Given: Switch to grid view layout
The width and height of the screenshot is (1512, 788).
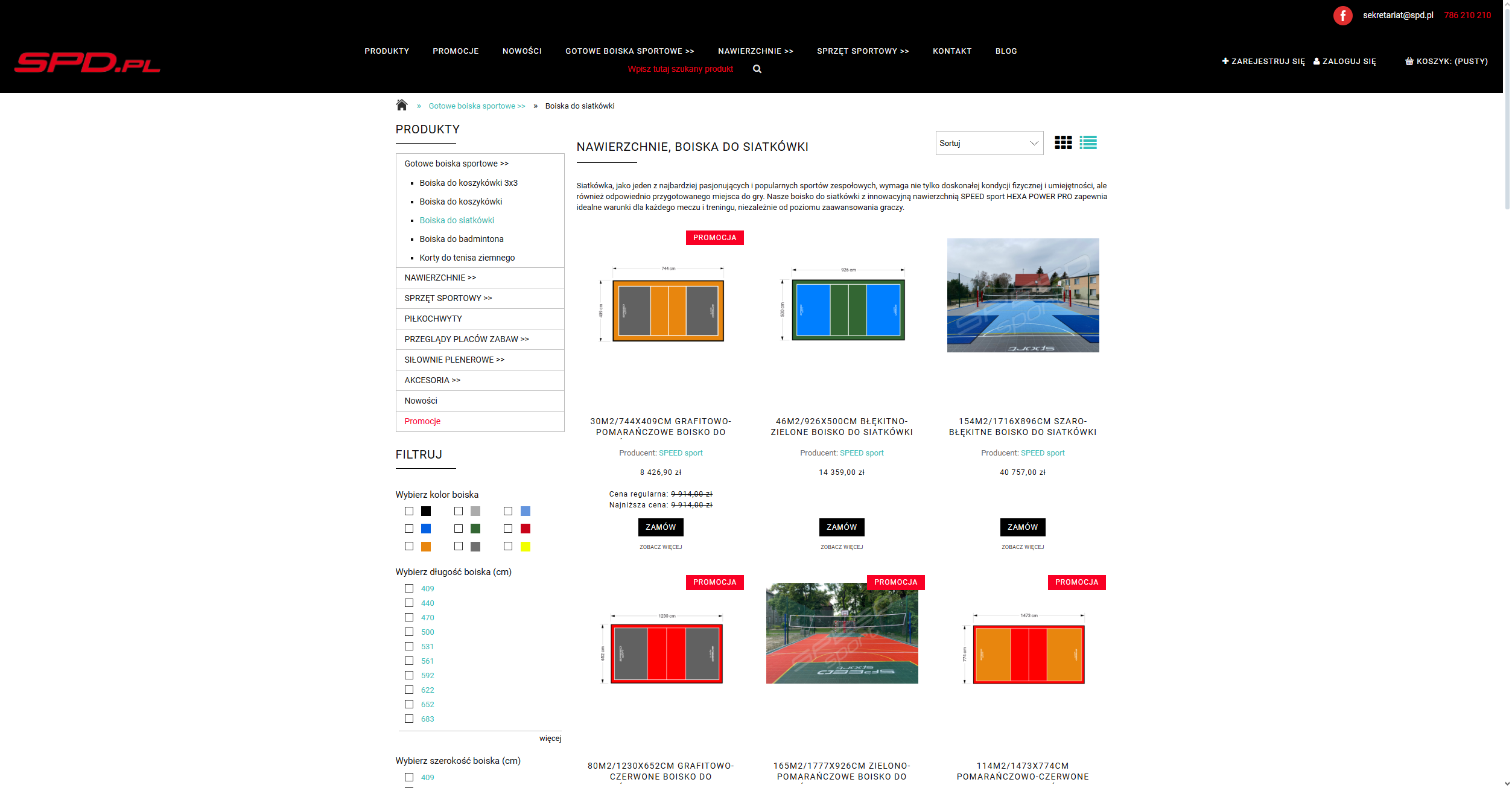Looking at the screenshot, I should pos(1063,143).
